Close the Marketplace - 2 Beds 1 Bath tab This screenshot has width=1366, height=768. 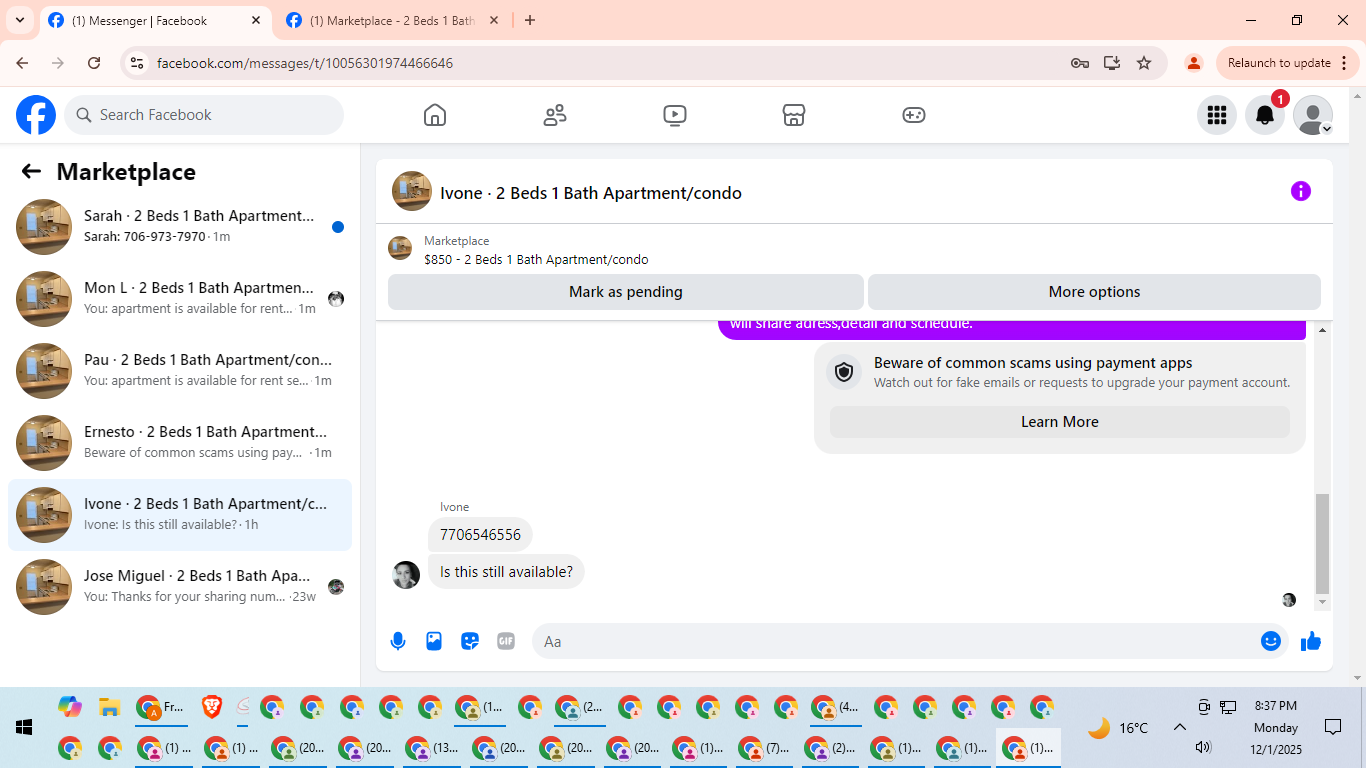(x=494, y=20)
